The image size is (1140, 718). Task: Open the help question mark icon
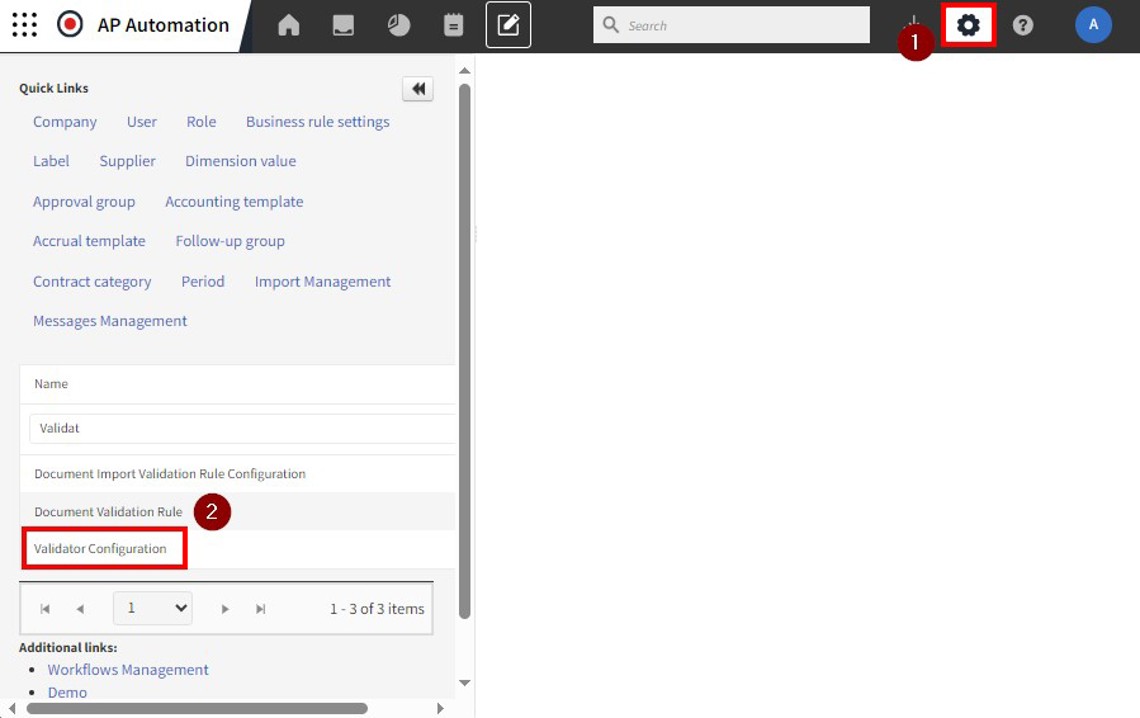1022,26
